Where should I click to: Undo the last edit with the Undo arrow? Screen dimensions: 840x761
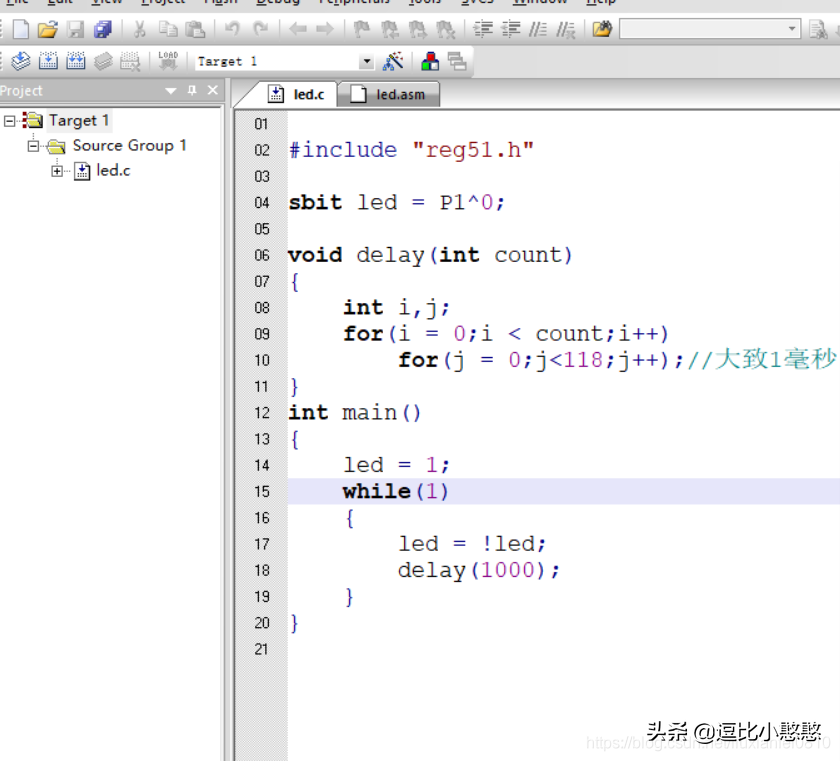(x=232, y=28)
